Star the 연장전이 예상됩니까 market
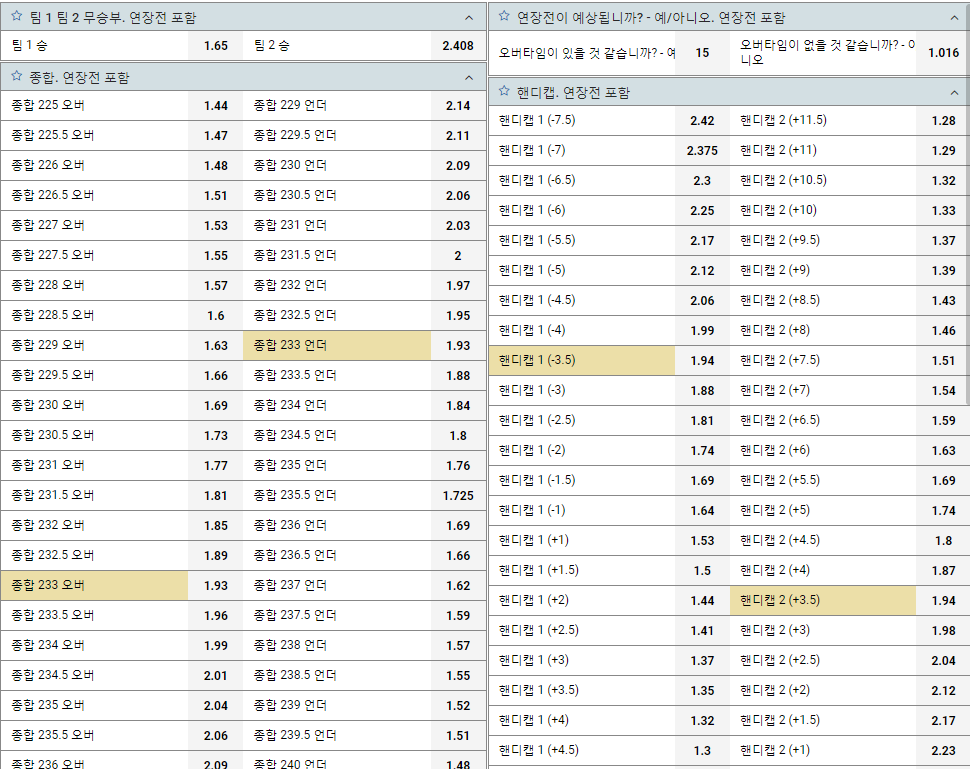 pyautogui.click(x=505, y=17)
